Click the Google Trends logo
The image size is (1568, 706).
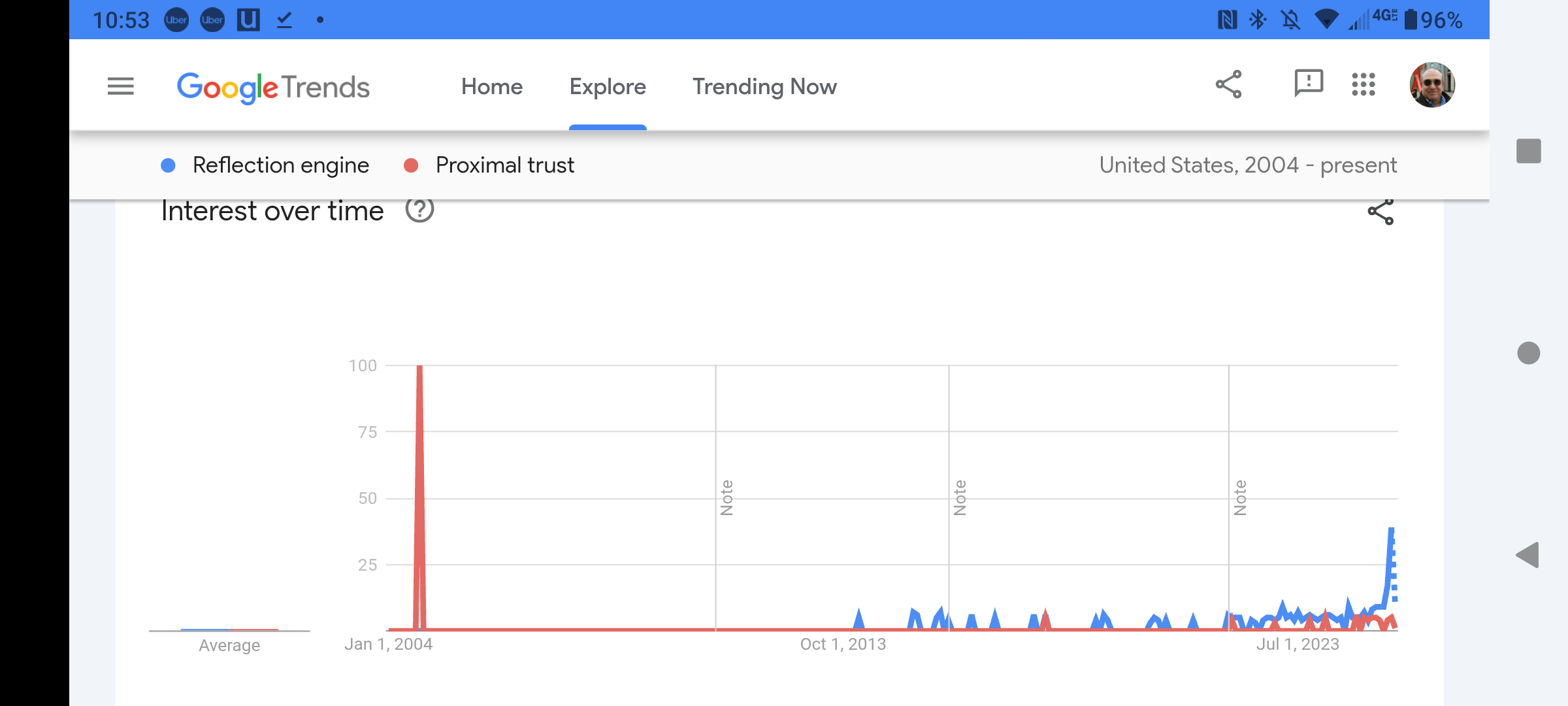[x=273, y=87]
